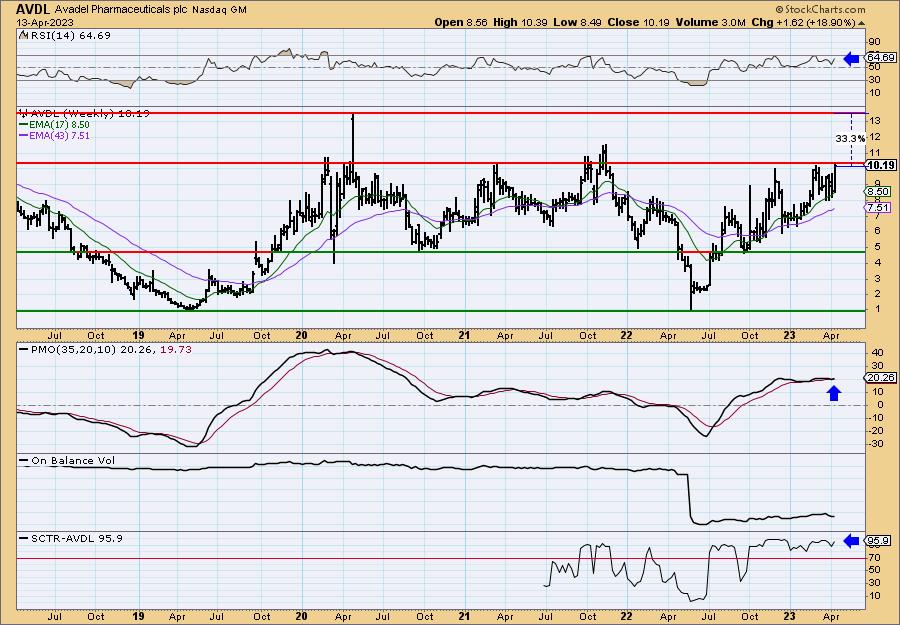The width and height of the screenshot is (900, 625).
Task: Click the 70 level on SCTR axis
Action: pyautogui.click(x=875, y=557)
